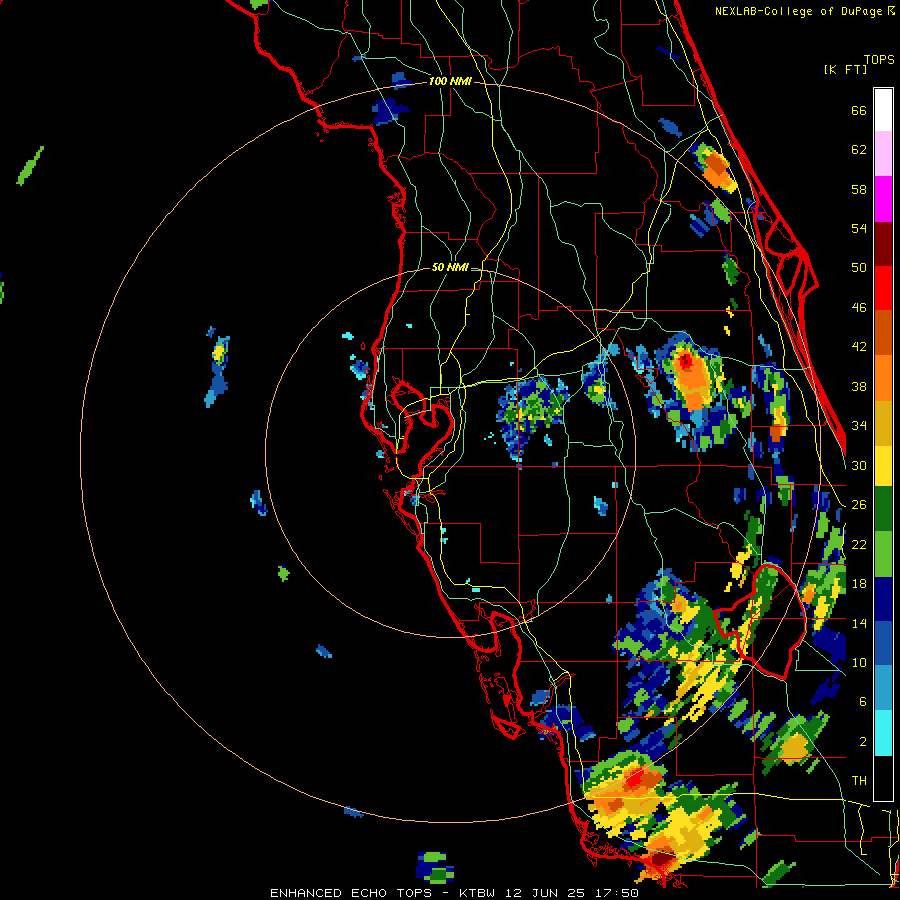
Task: Select the "38" legend number
Action: pyautogui.click(x=859, y=386)
